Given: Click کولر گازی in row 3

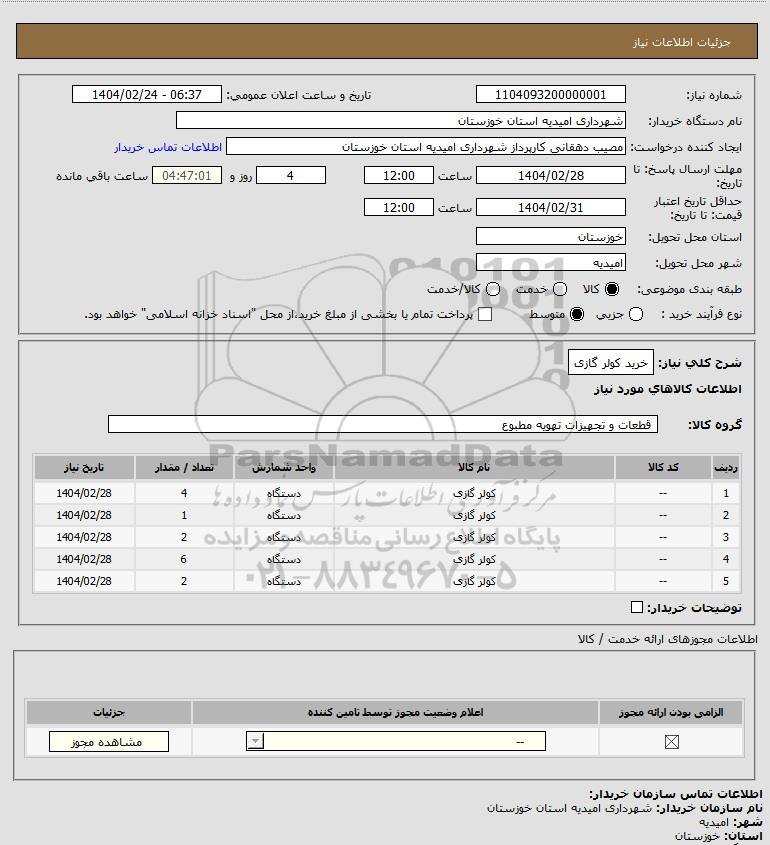Looking at the screenshot, I should (x=474, y=537).
